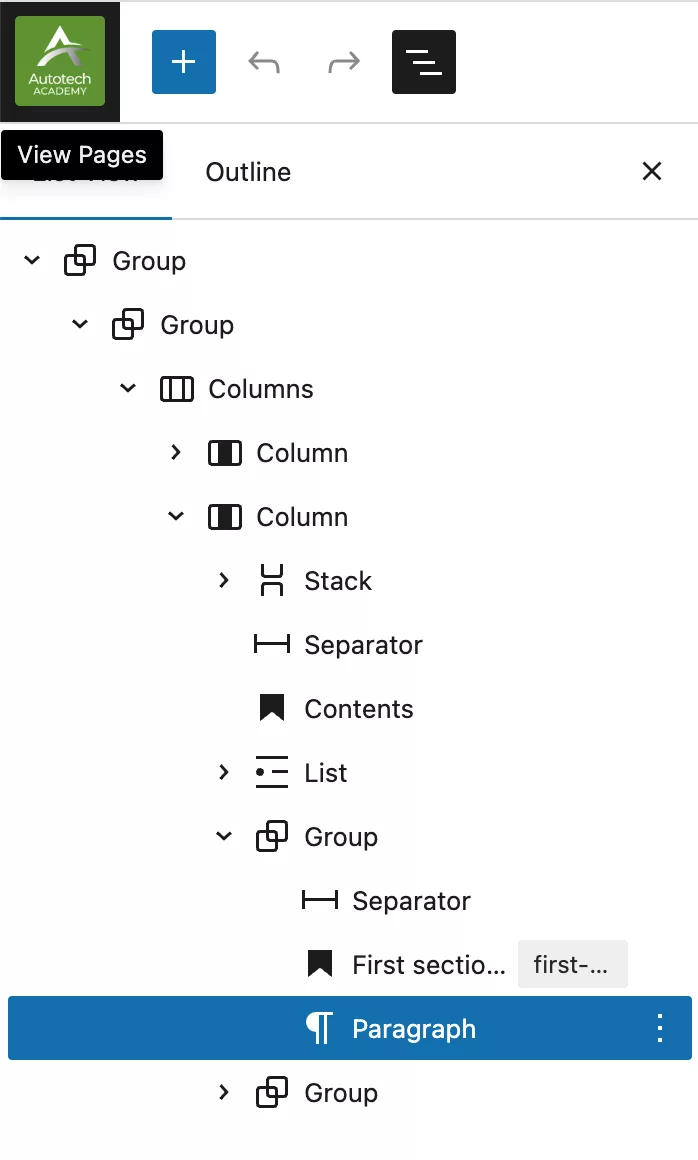The height and width of the screenshot is (1160, 698).
Task: Select the Separator under Stack
Action: point(363,645)
